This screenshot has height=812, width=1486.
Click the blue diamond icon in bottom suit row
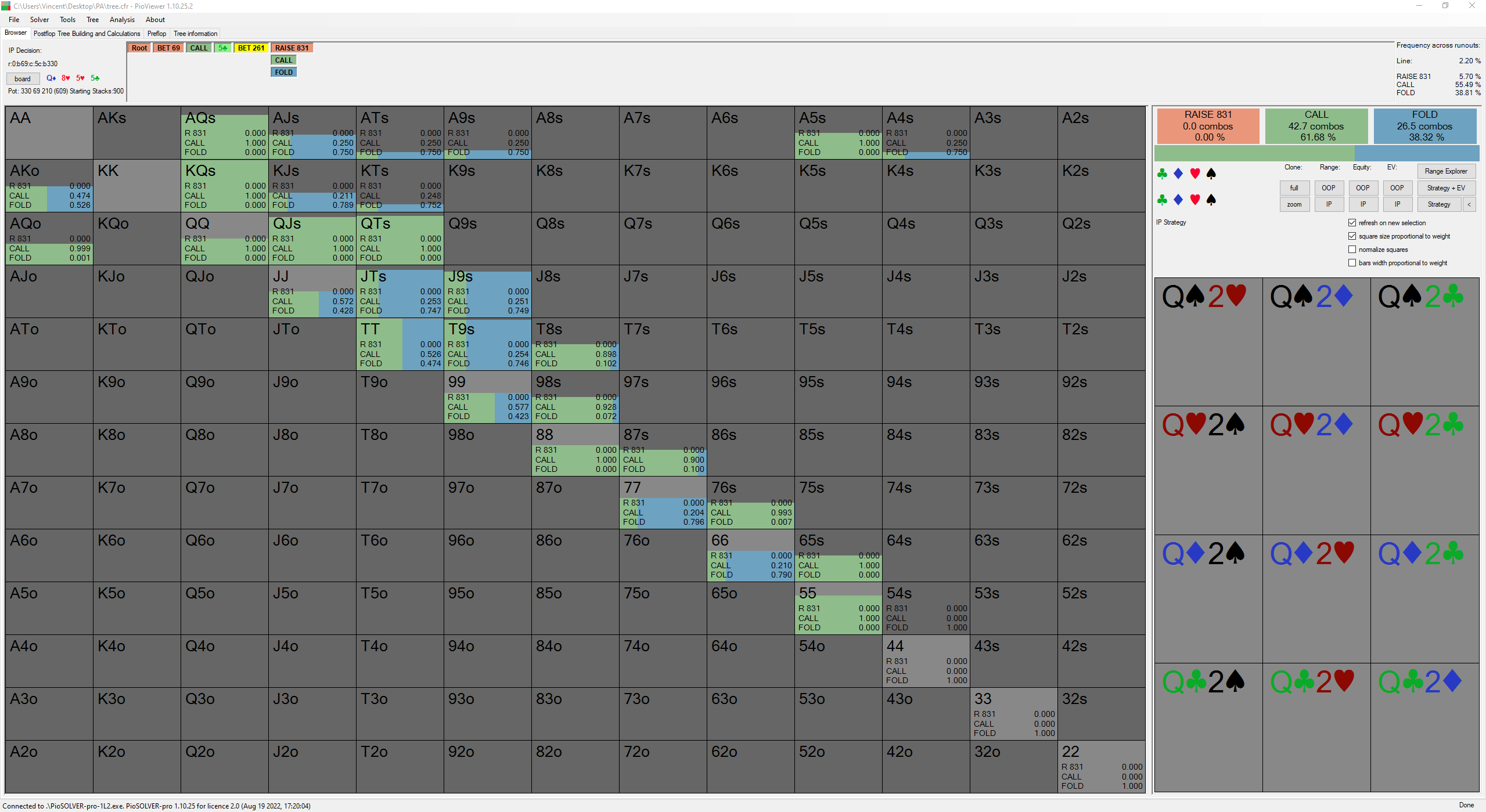[x=1178, y=200]
